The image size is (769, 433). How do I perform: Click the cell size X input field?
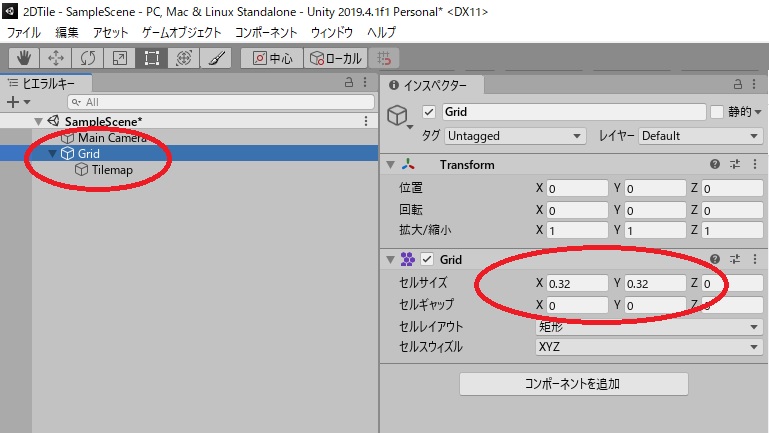pyautogui.click(x=578, y=283)
